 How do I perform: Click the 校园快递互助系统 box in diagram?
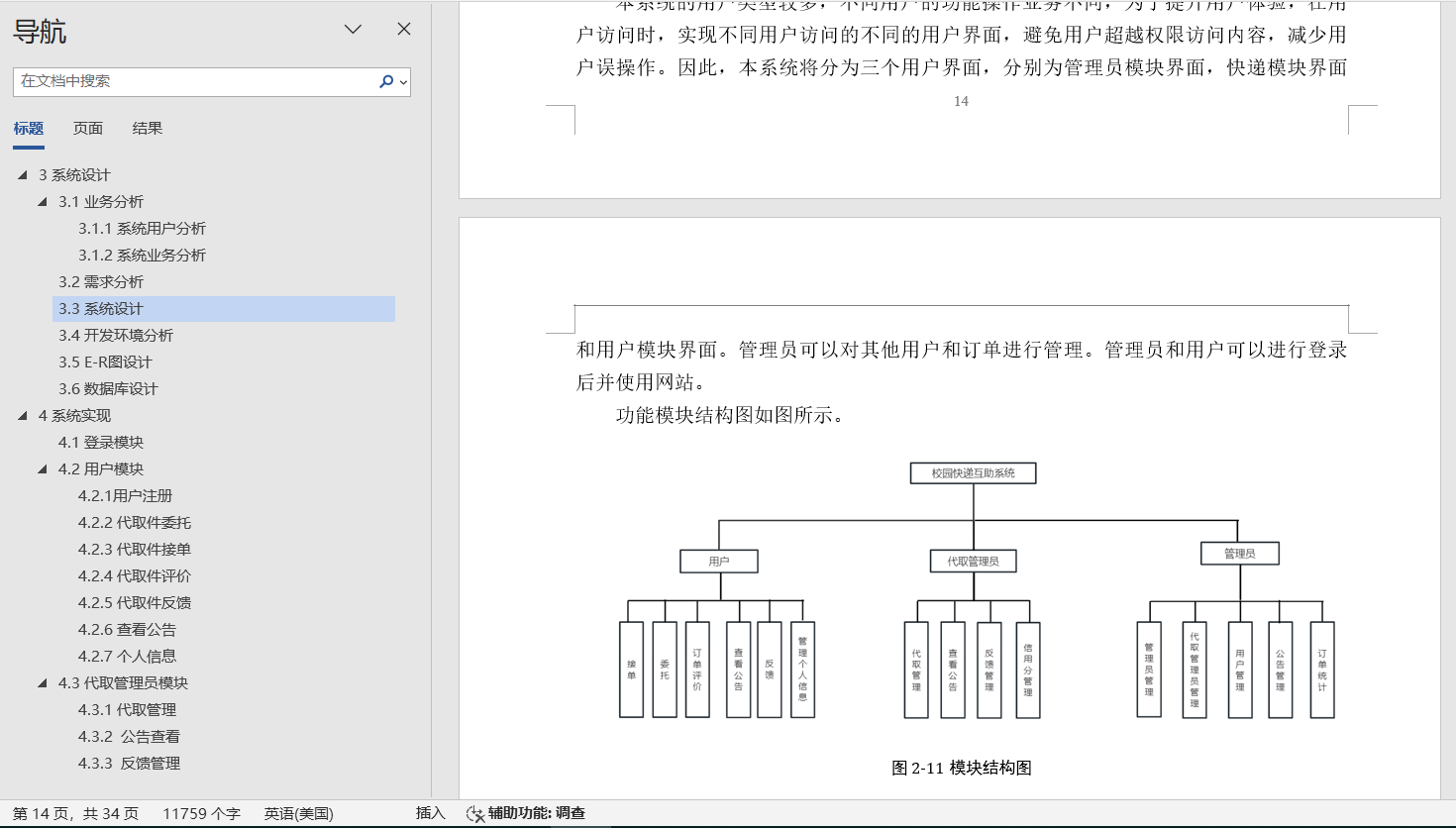(974, 473)
